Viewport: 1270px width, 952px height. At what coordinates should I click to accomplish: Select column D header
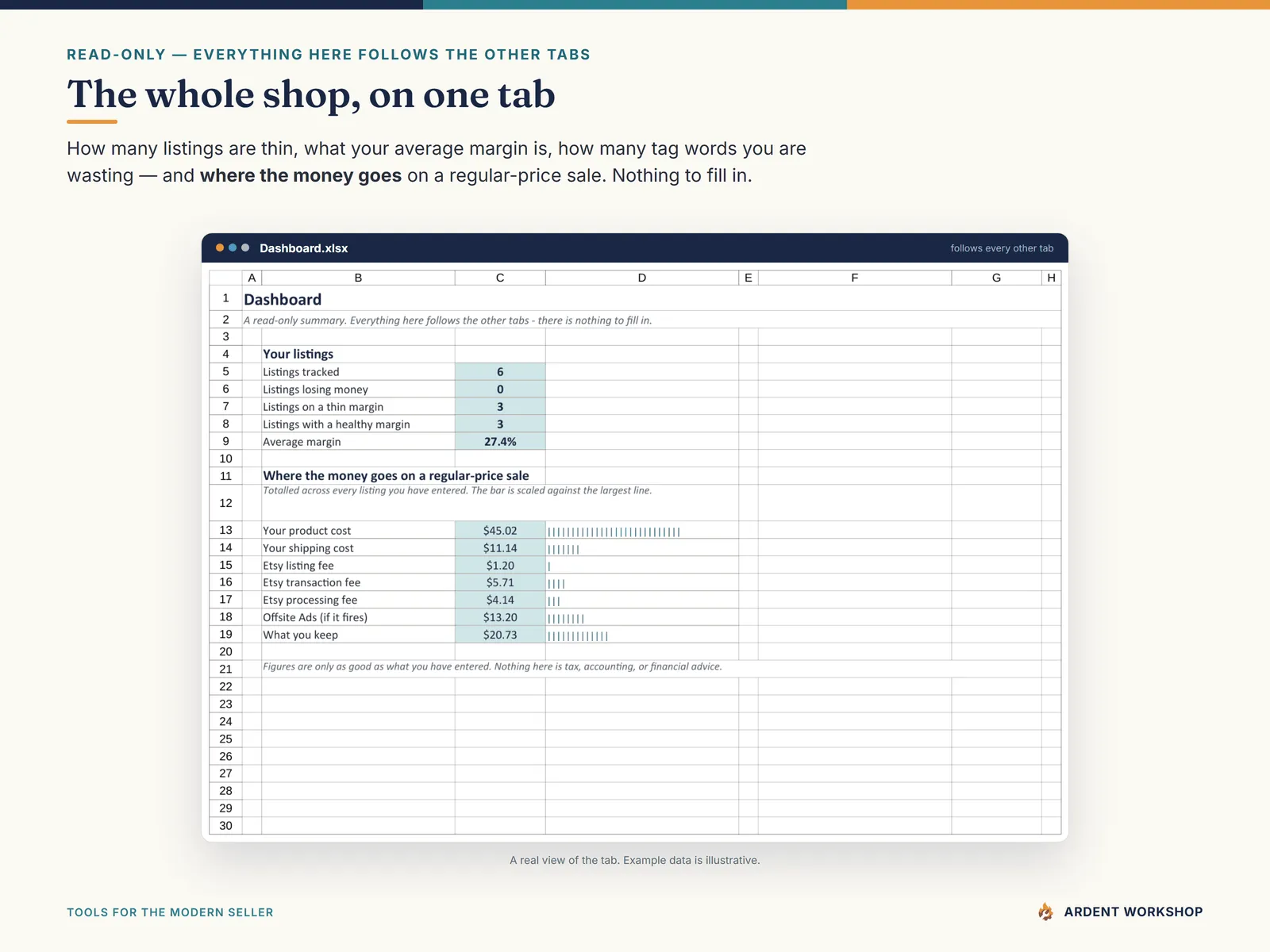(641, 278)
